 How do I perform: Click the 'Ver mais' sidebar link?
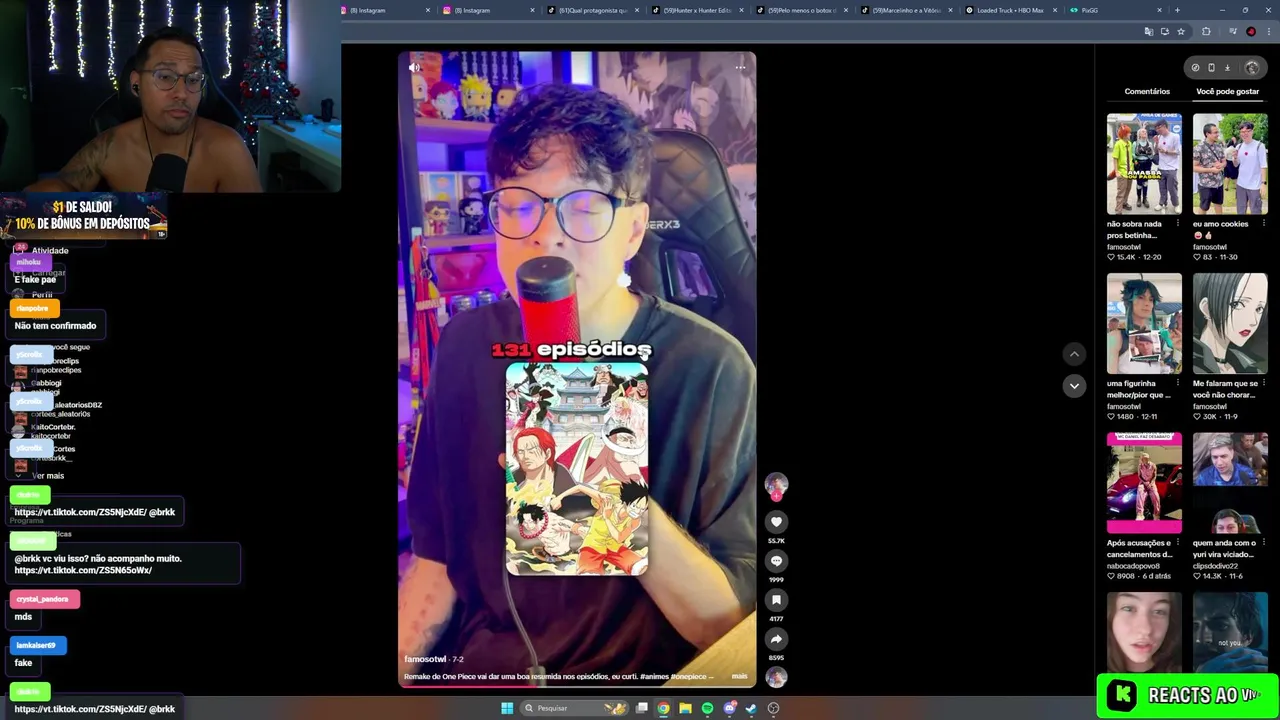(x=48, y=476)
